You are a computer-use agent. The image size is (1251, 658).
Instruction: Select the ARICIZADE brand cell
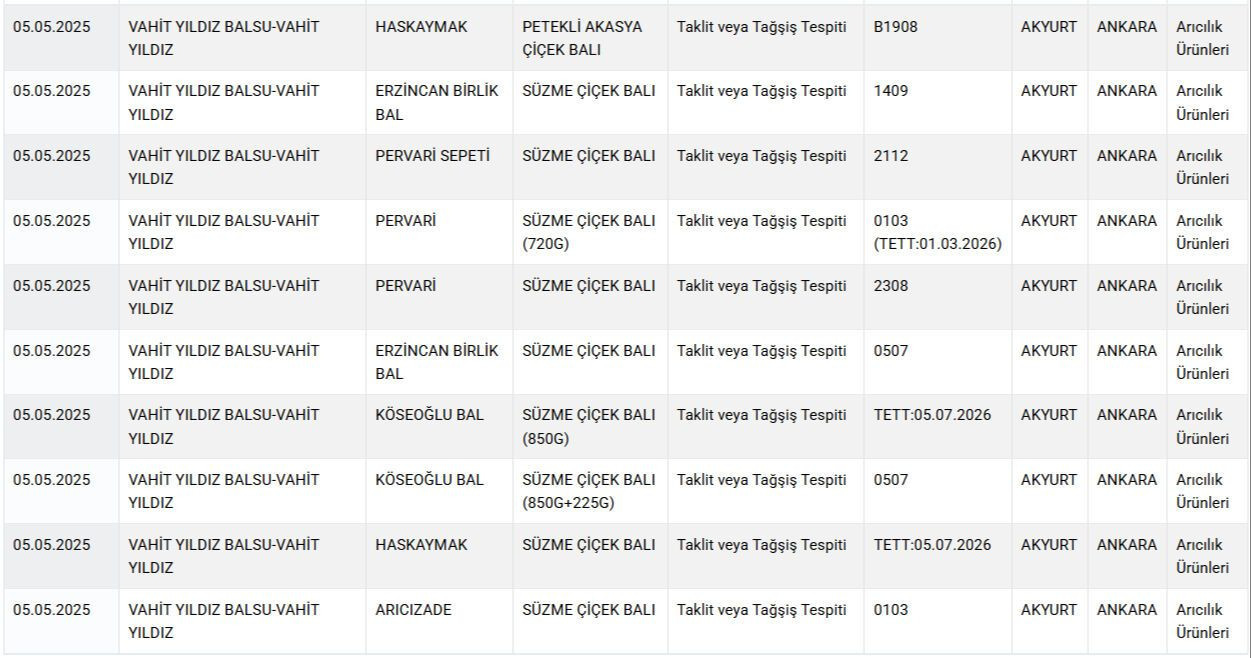click(x=413, y=610)
